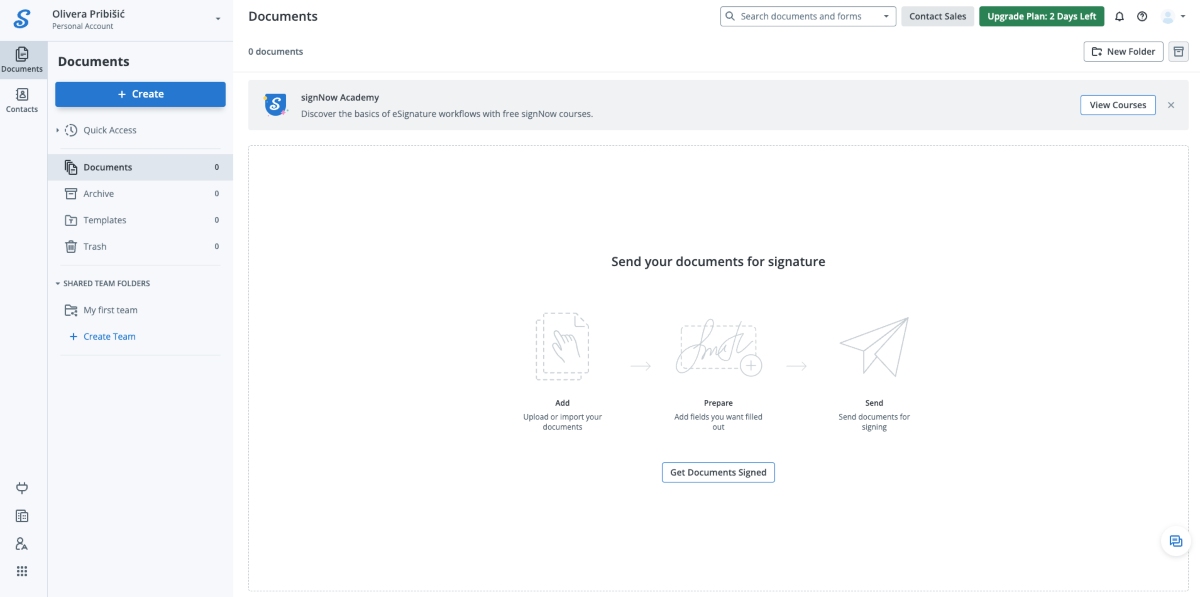Click the plug integrations icon

(22, 488)
